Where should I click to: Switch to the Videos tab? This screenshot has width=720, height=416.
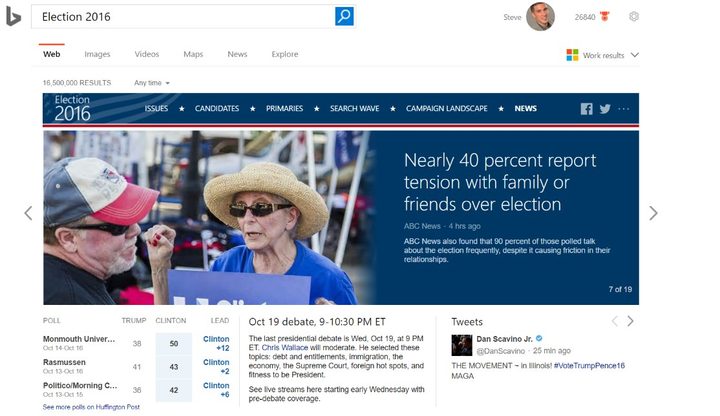[x=146, y=54]
